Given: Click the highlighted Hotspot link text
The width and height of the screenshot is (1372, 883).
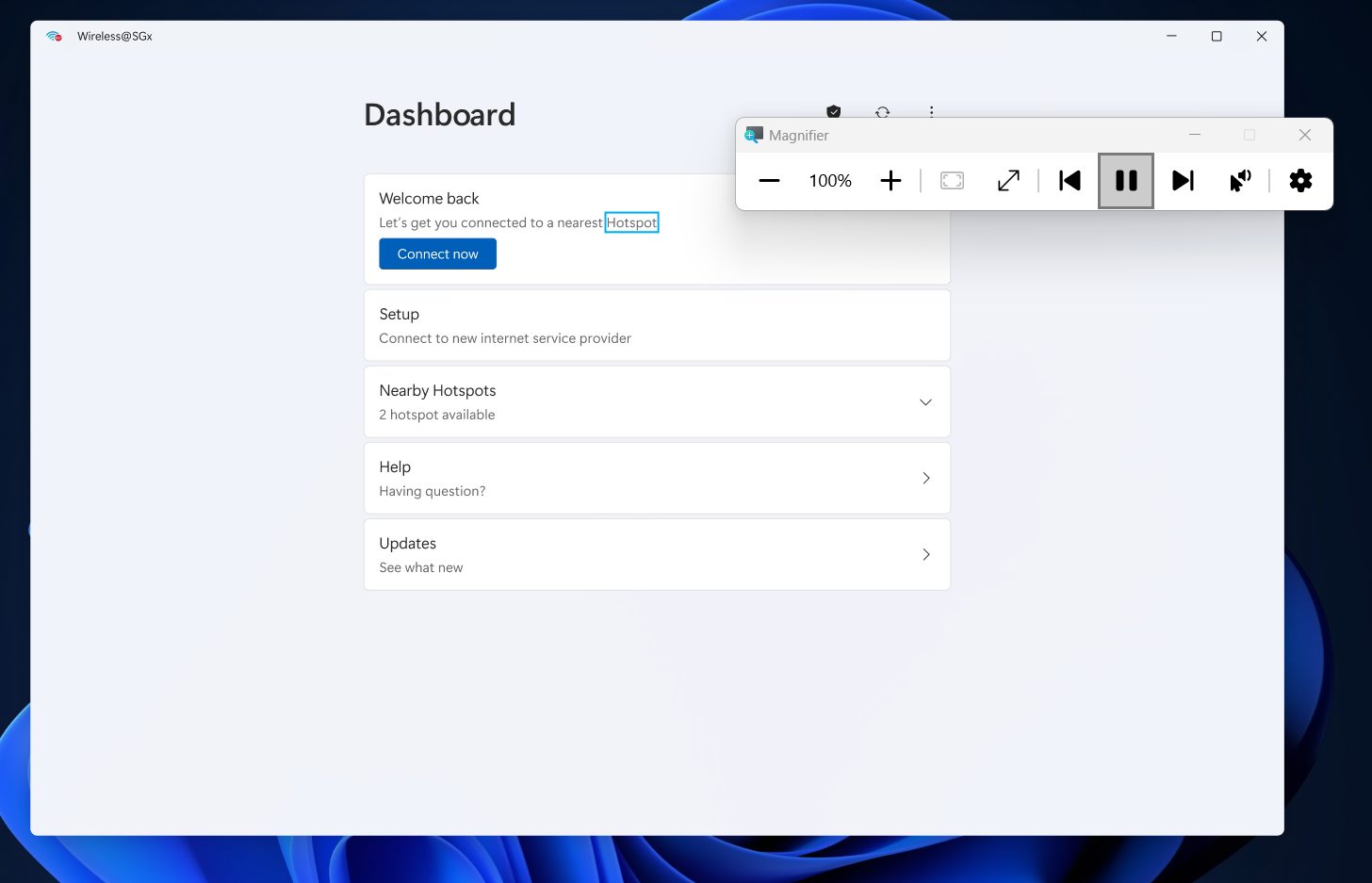Looking at the screenshot, I should point(631,222).
